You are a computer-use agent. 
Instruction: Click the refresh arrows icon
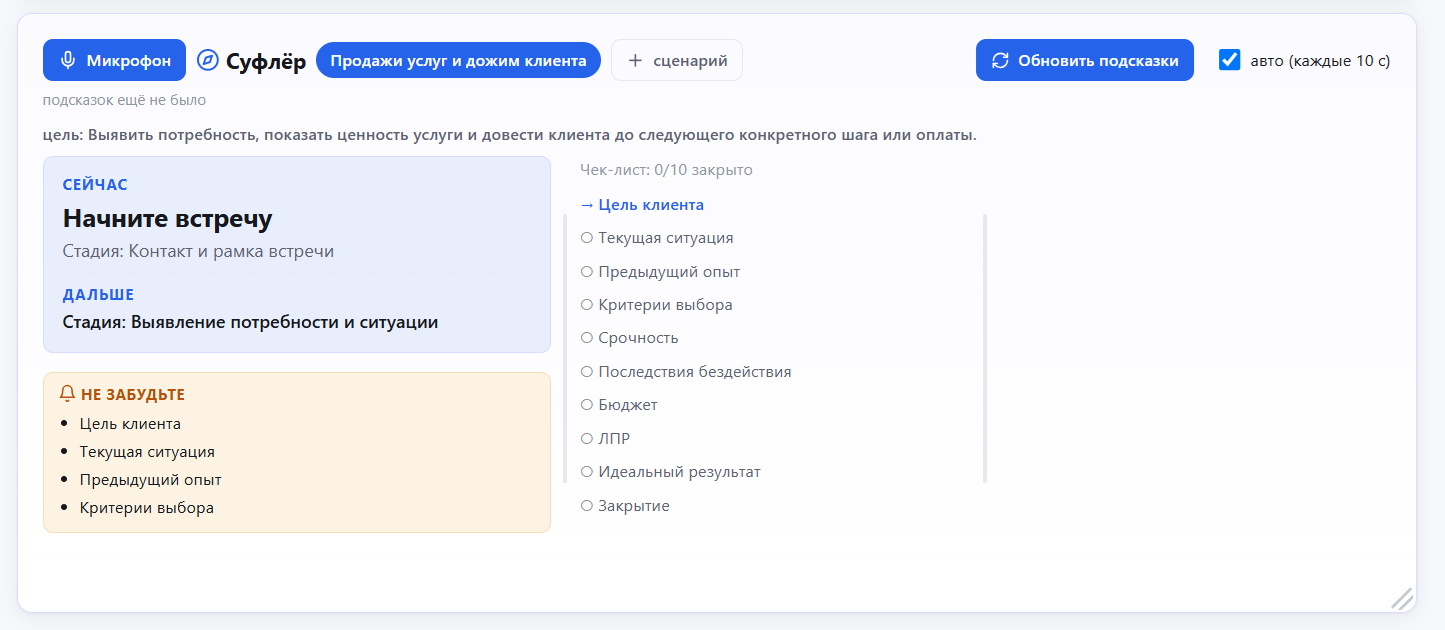coord(1000,60)
